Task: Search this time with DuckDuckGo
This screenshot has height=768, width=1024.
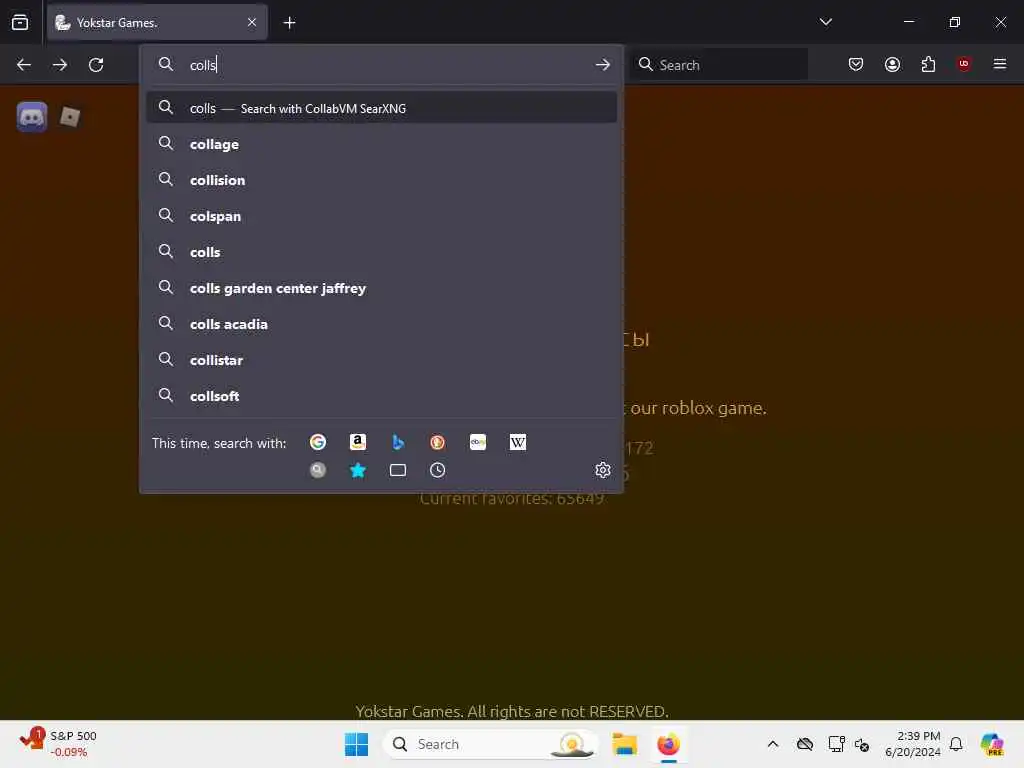Action: pyautogui.click(x=438, y=443)
